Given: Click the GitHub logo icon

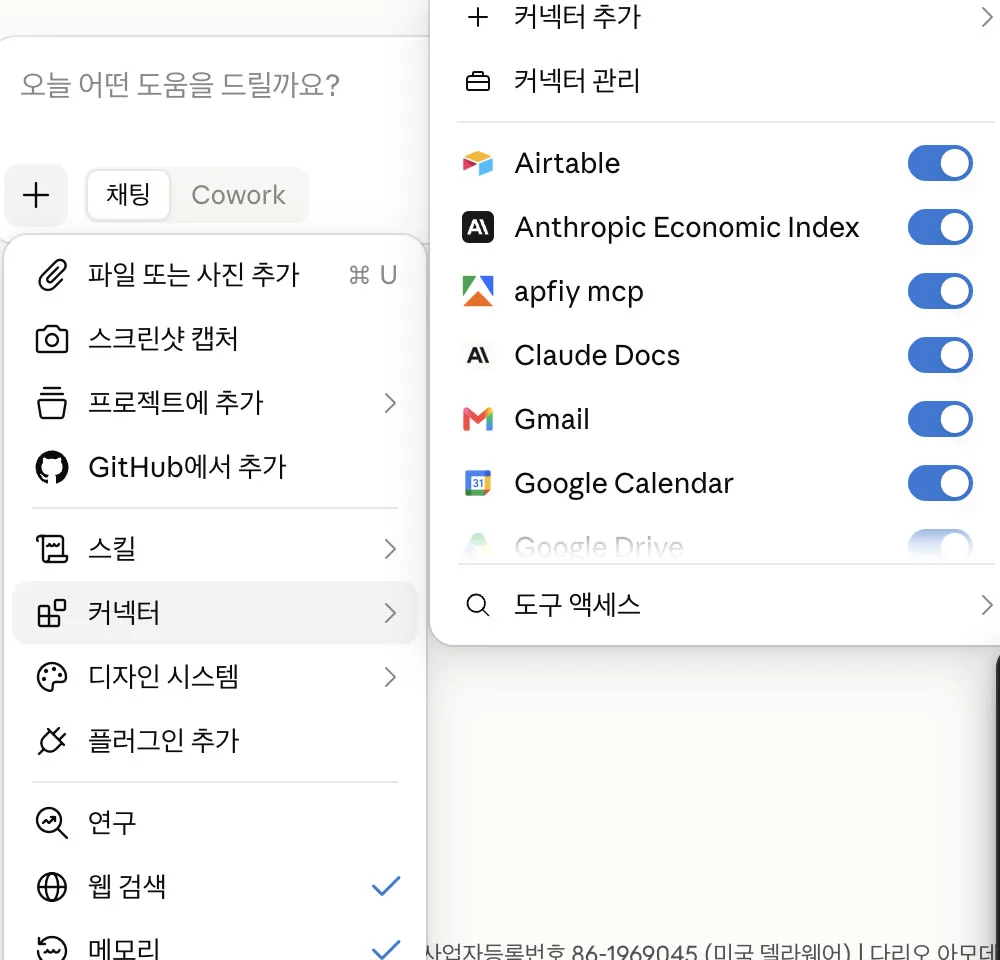Looking at the screenshot, I should pos(52,467).
